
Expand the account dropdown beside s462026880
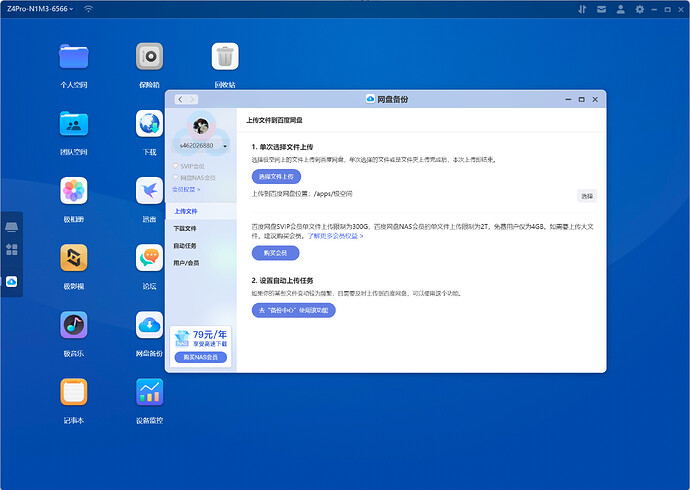click(x=226, y=146)
